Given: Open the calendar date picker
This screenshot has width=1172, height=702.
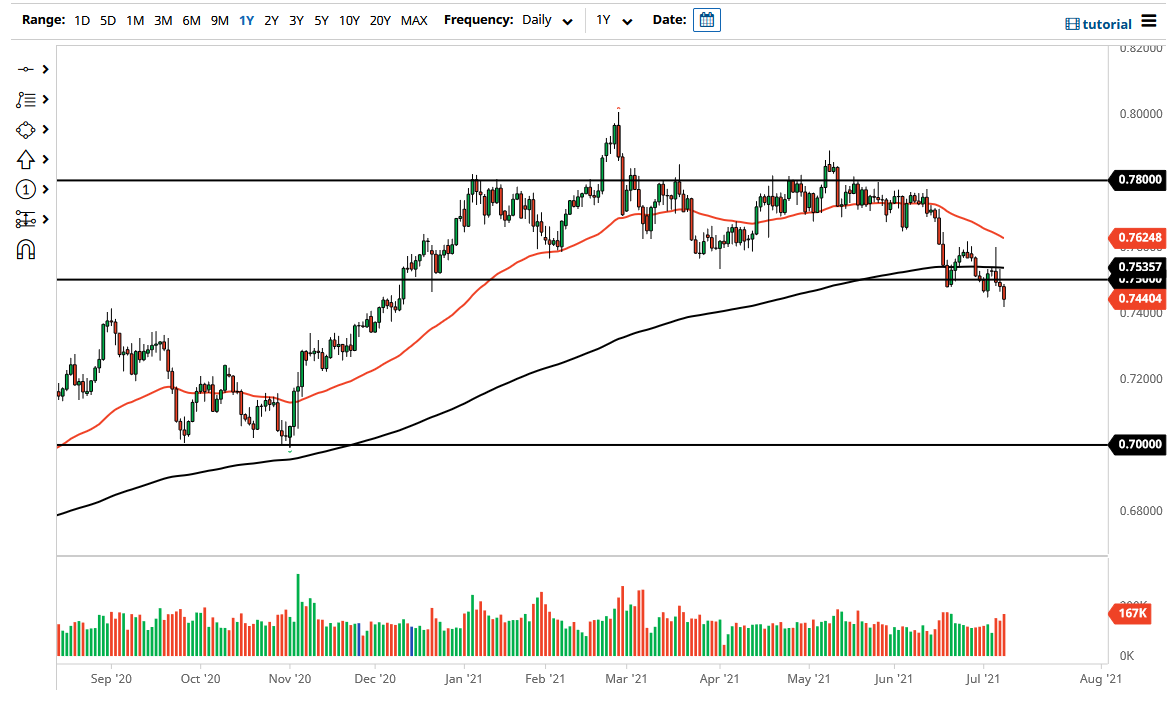Looking at the screenshot, I should pyautogui.click(x=707, y=19).
